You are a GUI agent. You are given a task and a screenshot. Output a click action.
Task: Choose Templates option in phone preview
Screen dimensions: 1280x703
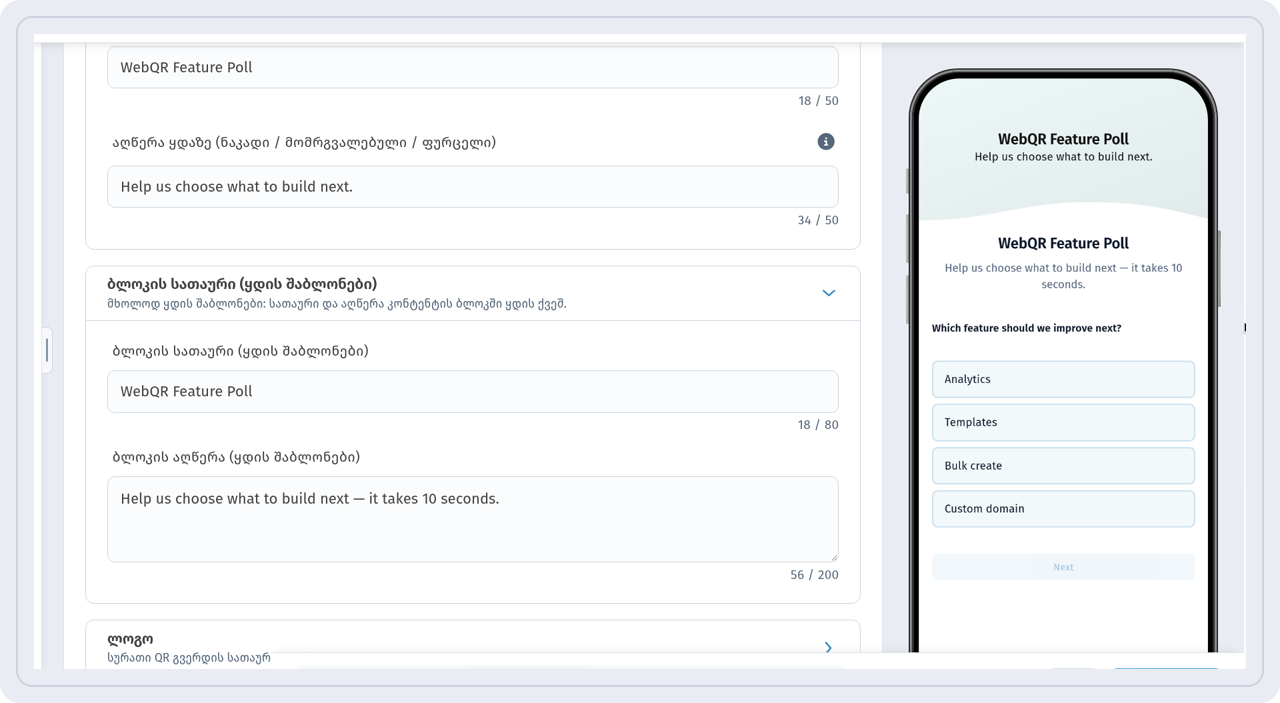(1063, 422)
